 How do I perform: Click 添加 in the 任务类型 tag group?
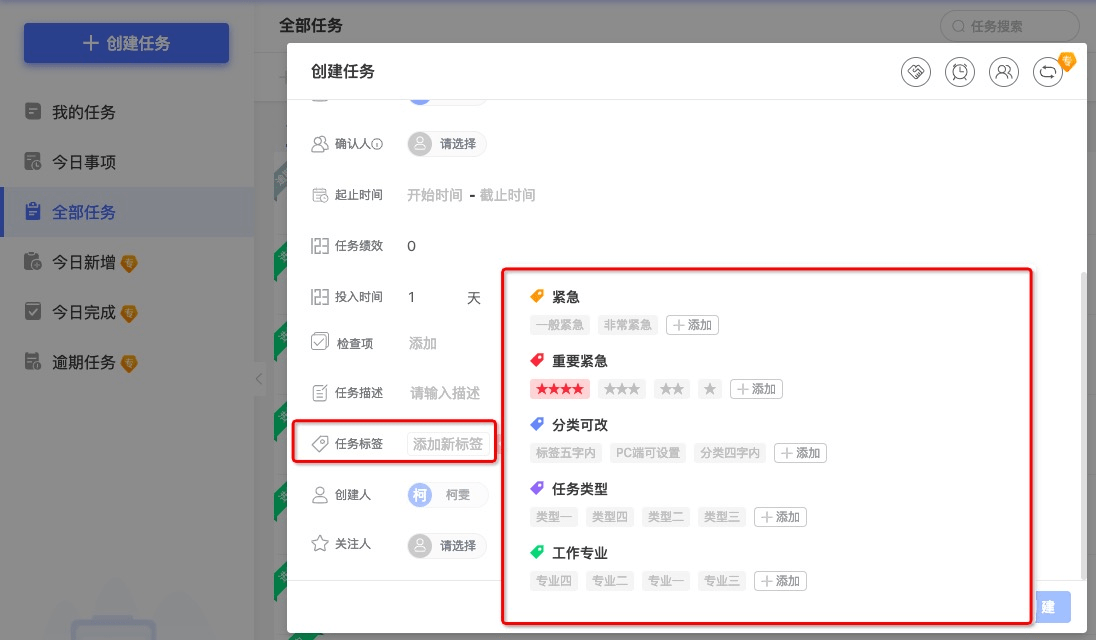pos(781,517)
